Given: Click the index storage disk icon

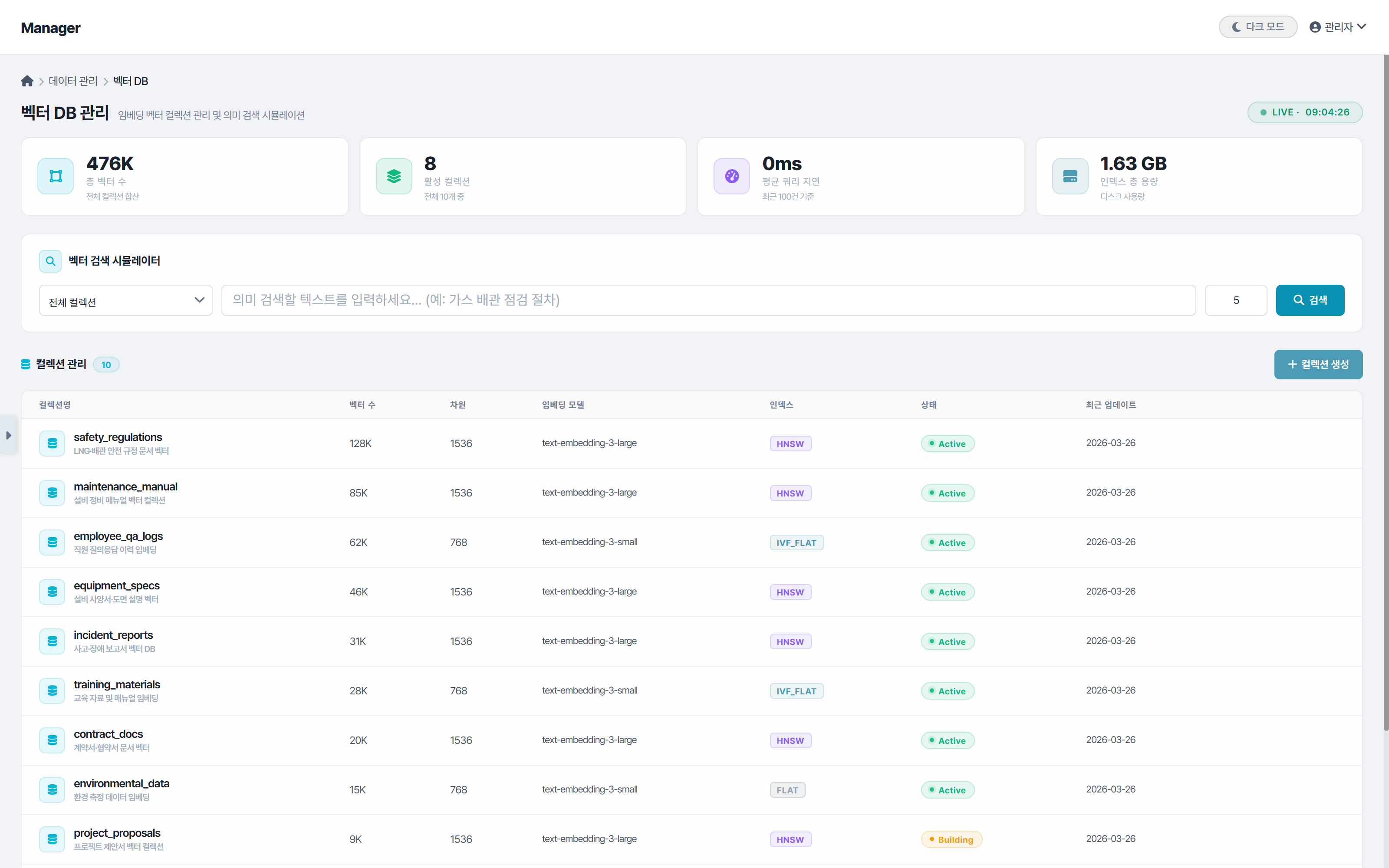Looking at the screenshot, I should (1070, 176).
